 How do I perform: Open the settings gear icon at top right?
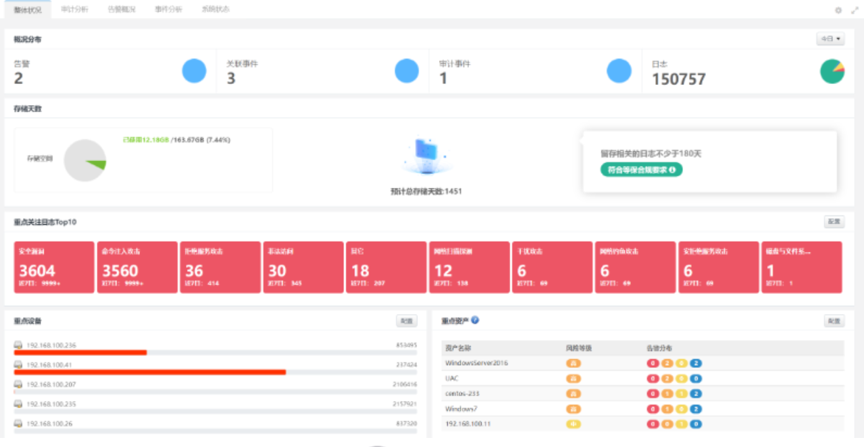point(838,10)
